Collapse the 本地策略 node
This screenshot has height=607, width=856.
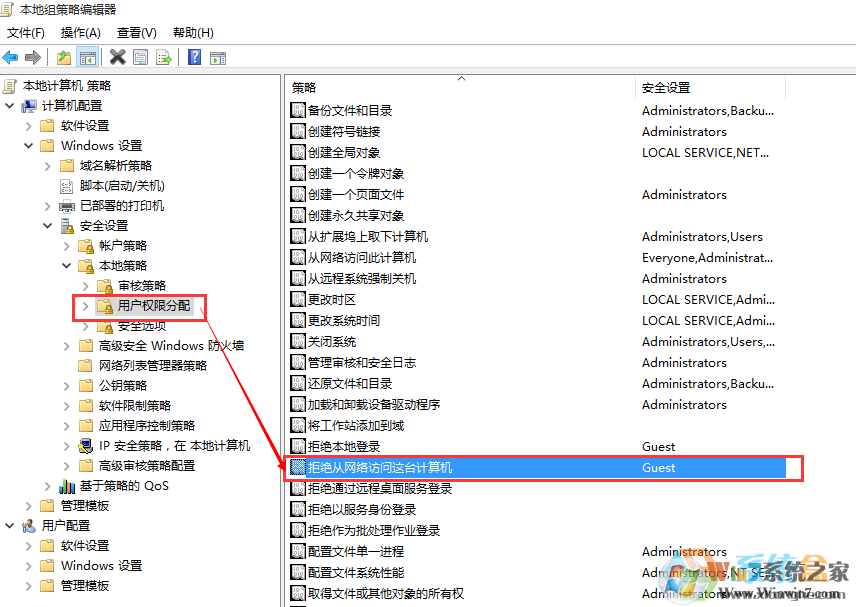67,266
